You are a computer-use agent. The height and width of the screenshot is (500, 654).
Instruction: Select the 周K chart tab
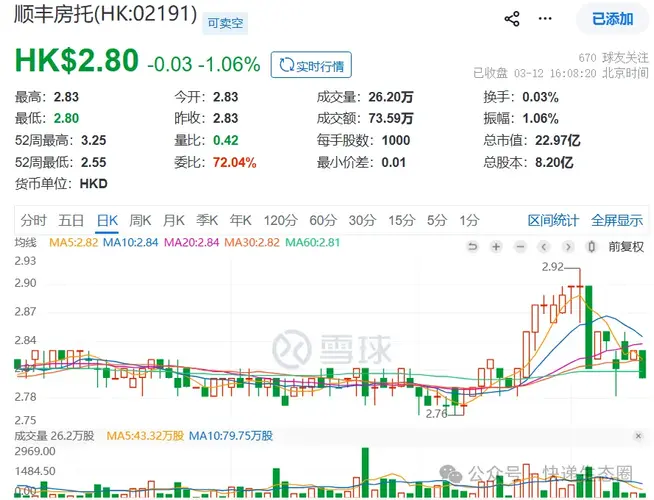[x=140, y=220]
